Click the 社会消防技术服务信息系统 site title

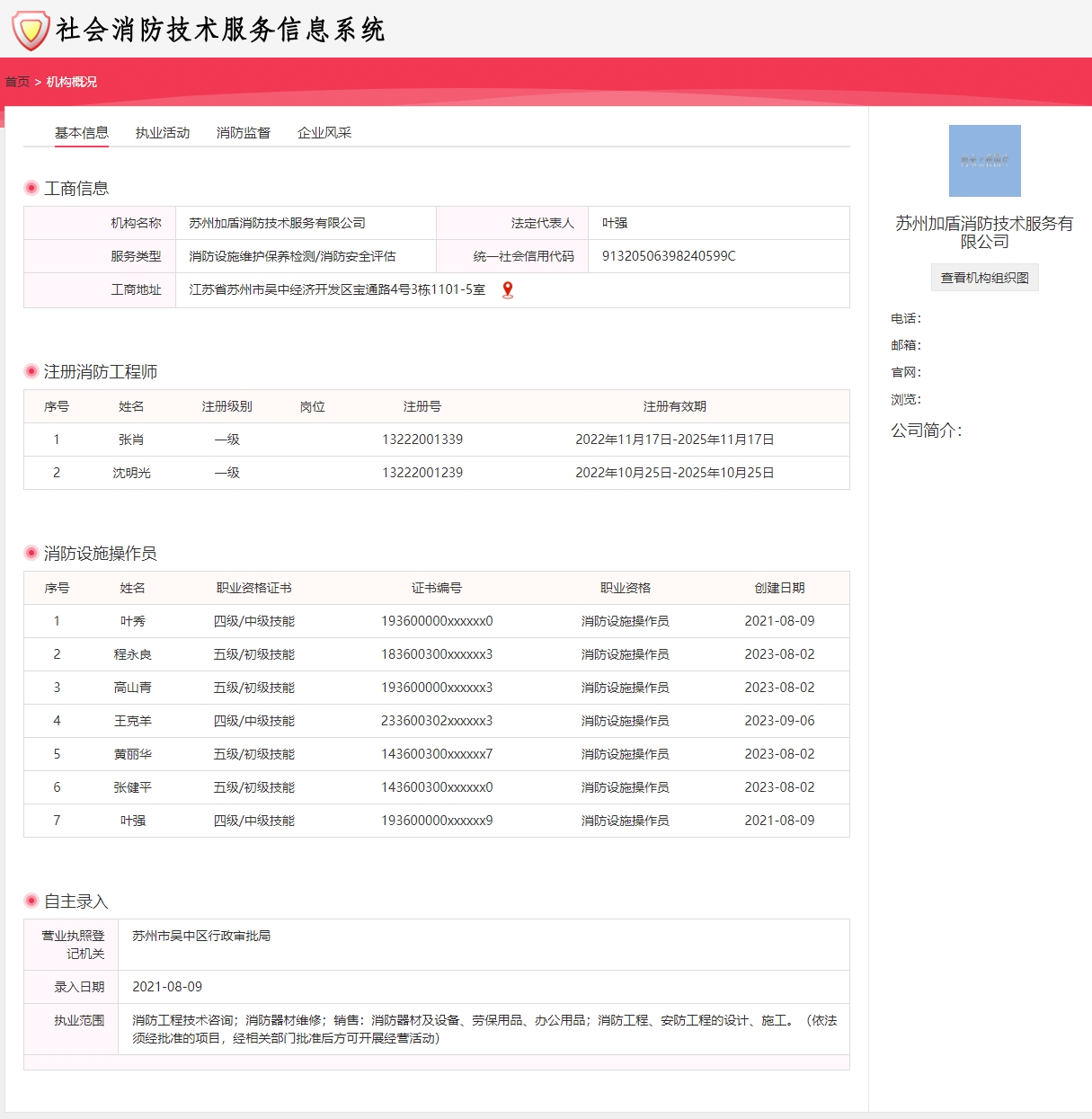220,30
